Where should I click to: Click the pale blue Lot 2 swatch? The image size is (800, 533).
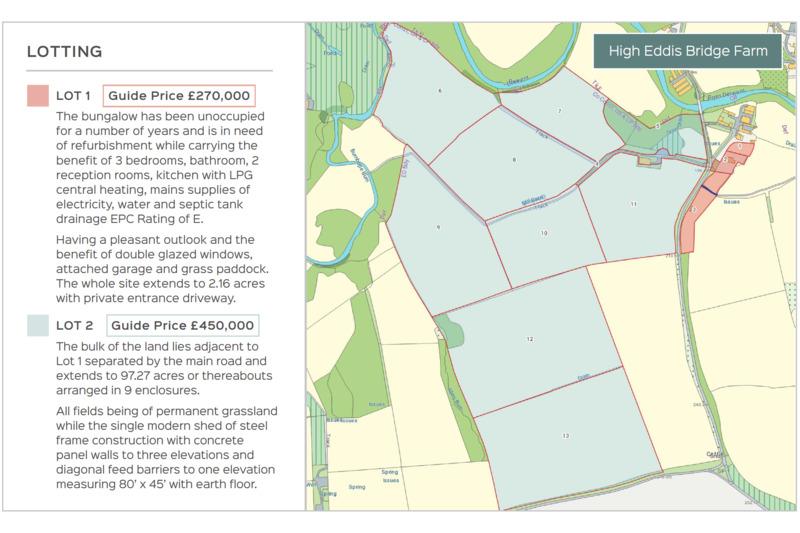38,325
